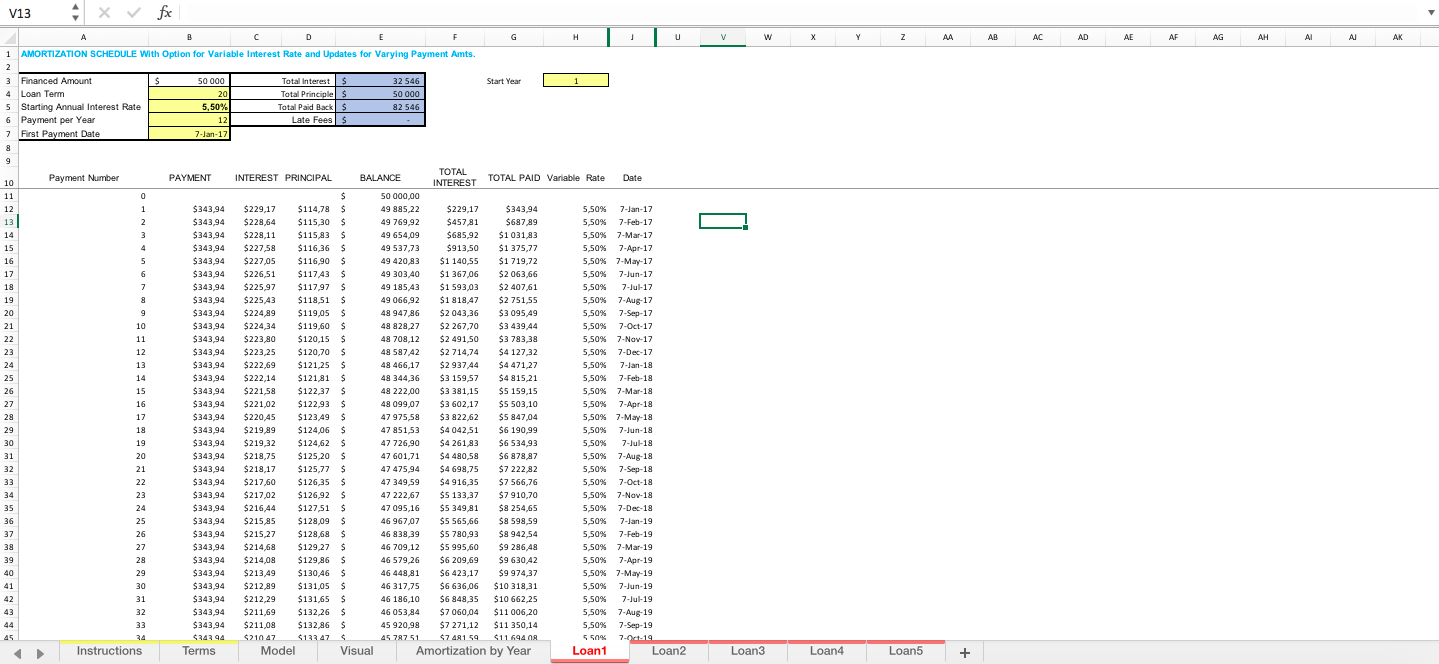1439x664 pixels.
Task: Click the fx insert function icon
Action: pyautogui.click(x=165, y=12)
